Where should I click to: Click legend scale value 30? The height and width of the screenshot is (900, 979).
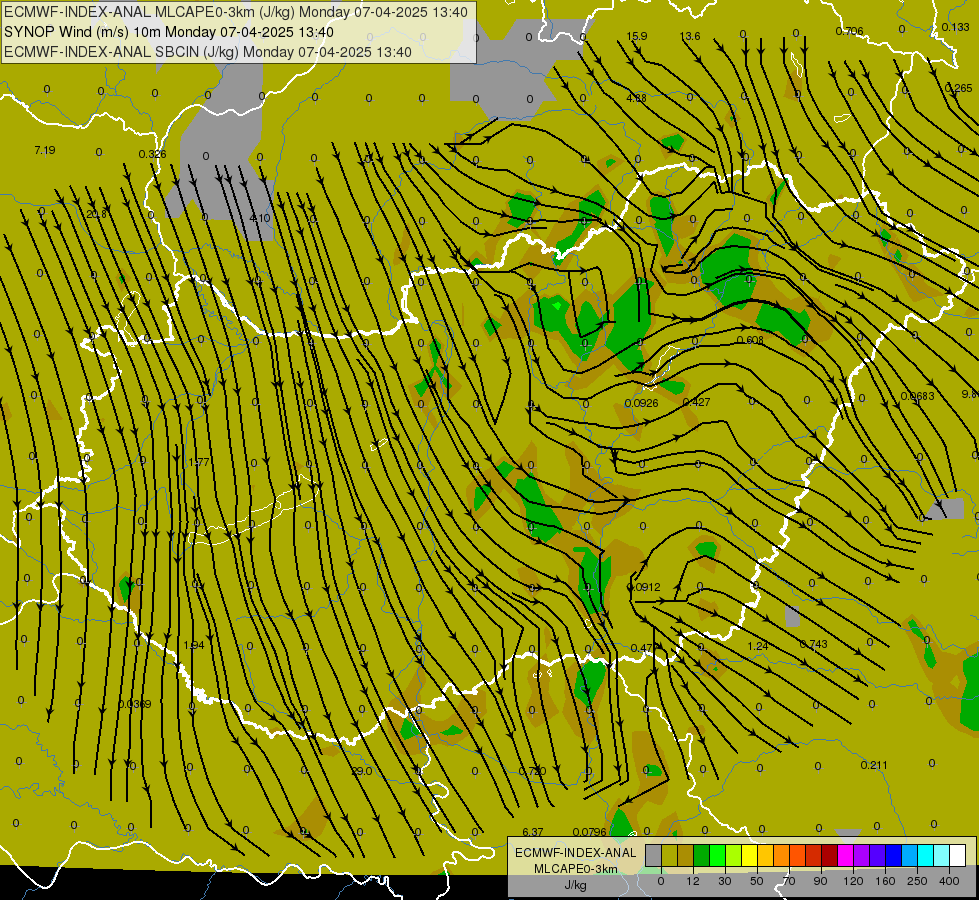click(x=725, y=881)
